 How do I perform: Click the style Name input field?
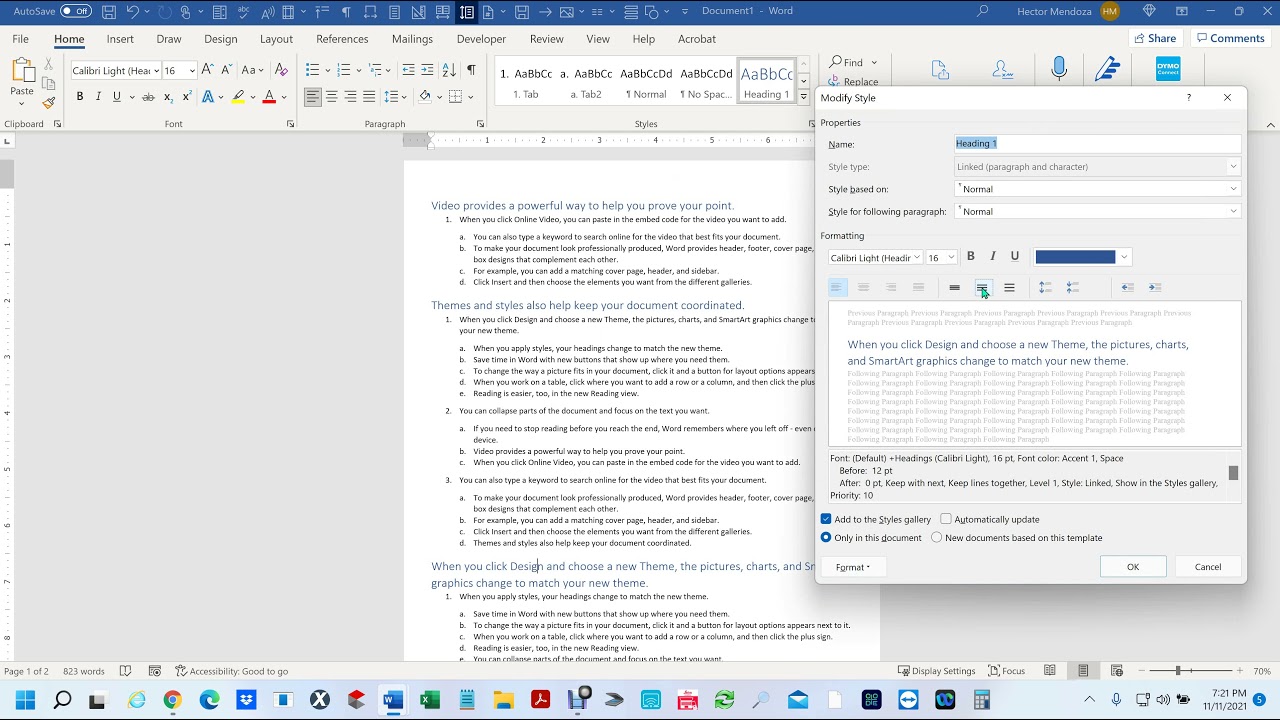coord(1097,143)
